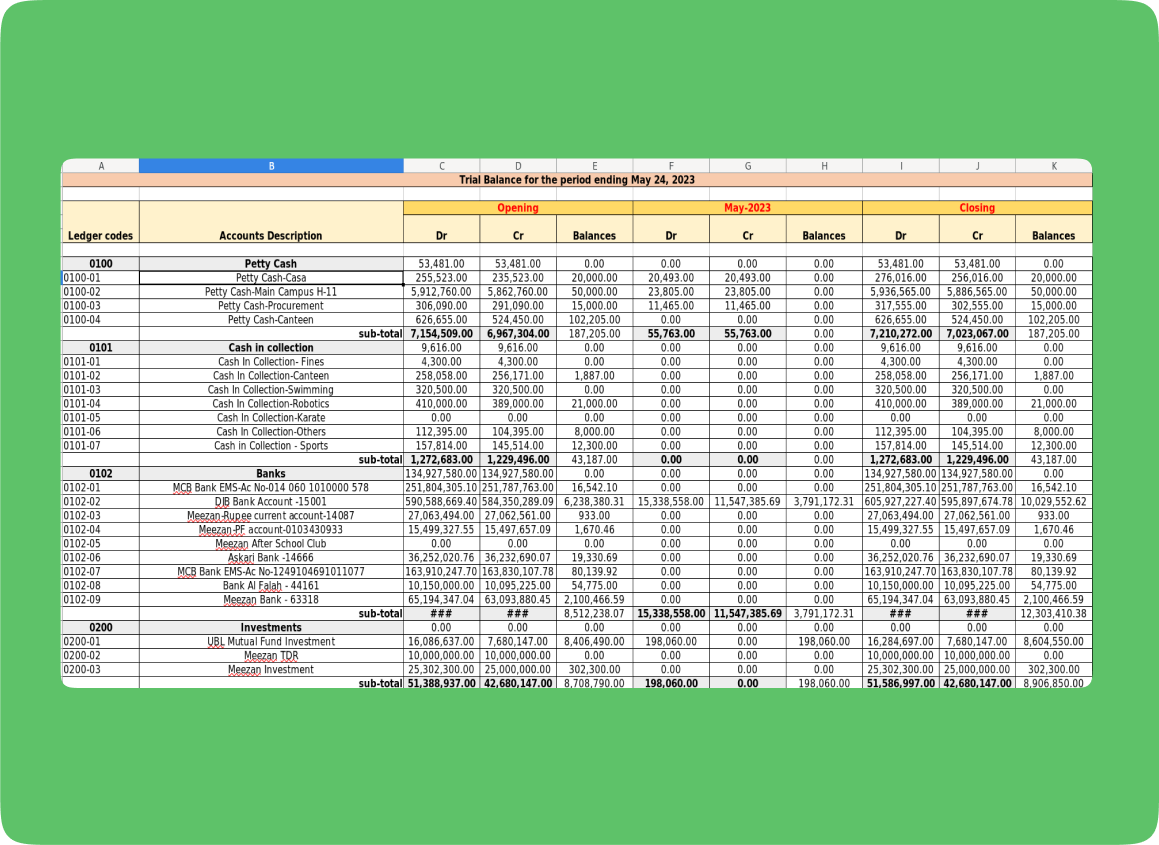
Task: Click the Meezan After School Club cell
Action: coord(271,544)
